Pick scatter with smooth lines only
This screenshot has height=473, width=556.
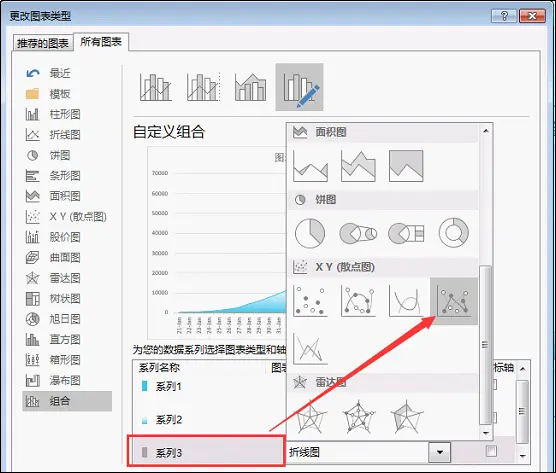[406, 301]
